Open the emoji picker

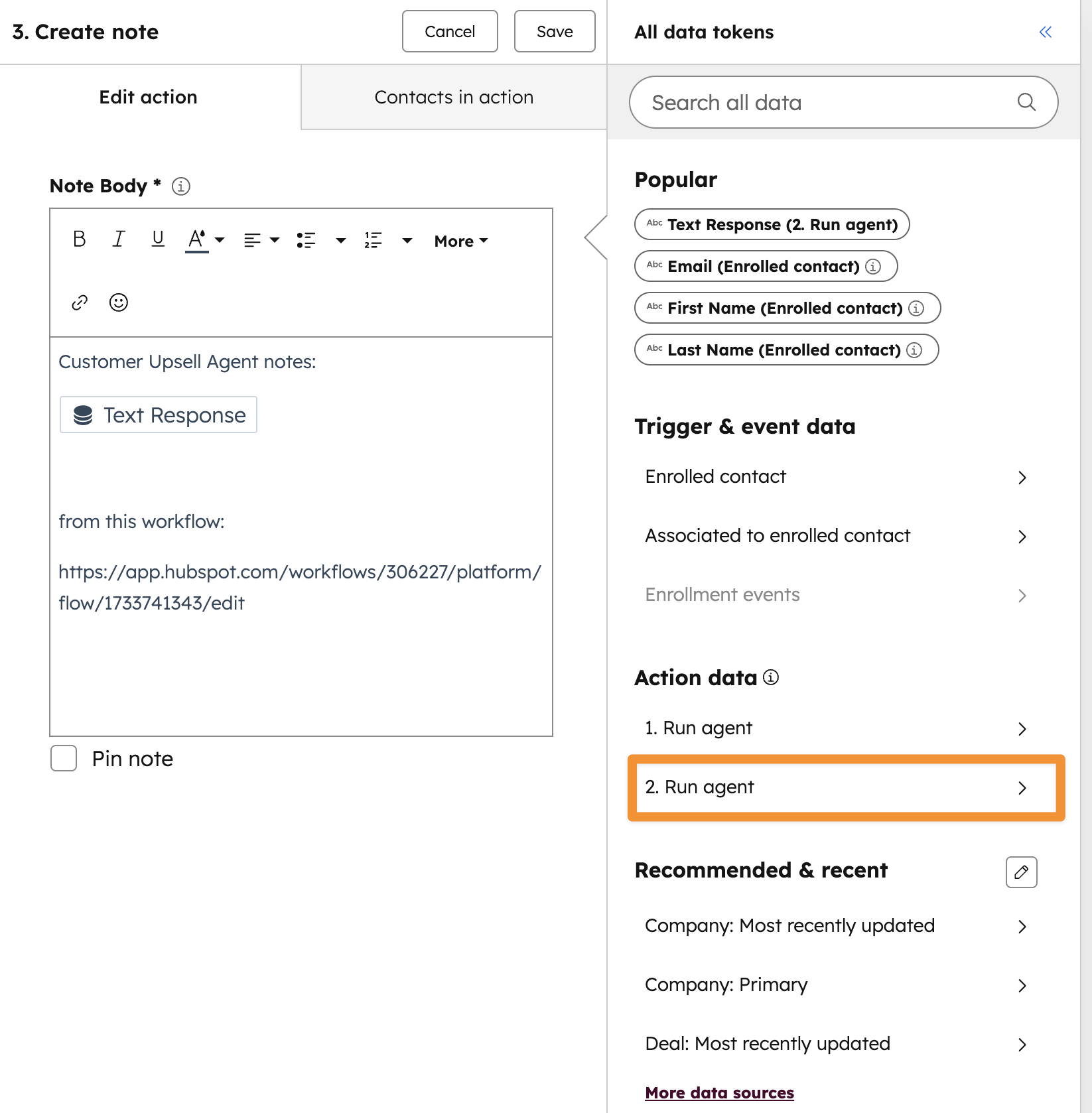(118, 302)
